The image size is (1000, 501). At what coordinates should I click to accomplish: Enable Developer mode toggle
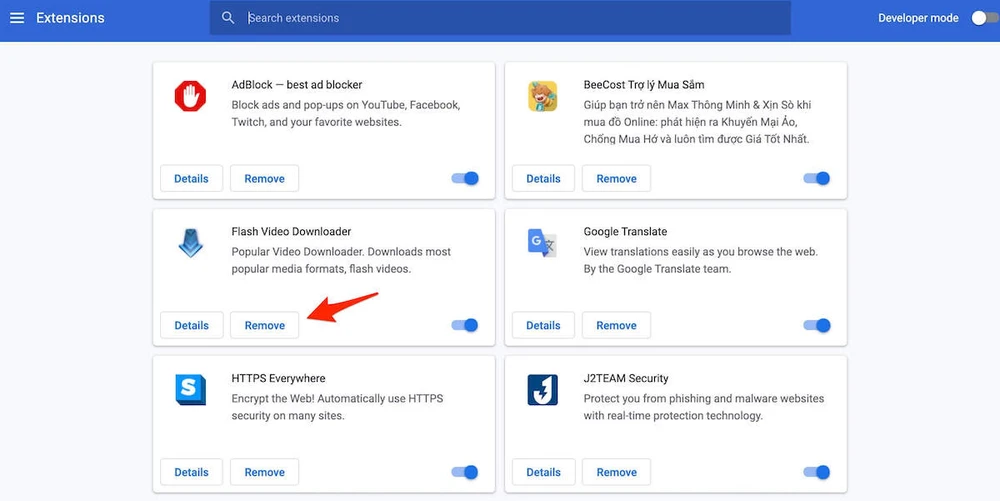982,18
